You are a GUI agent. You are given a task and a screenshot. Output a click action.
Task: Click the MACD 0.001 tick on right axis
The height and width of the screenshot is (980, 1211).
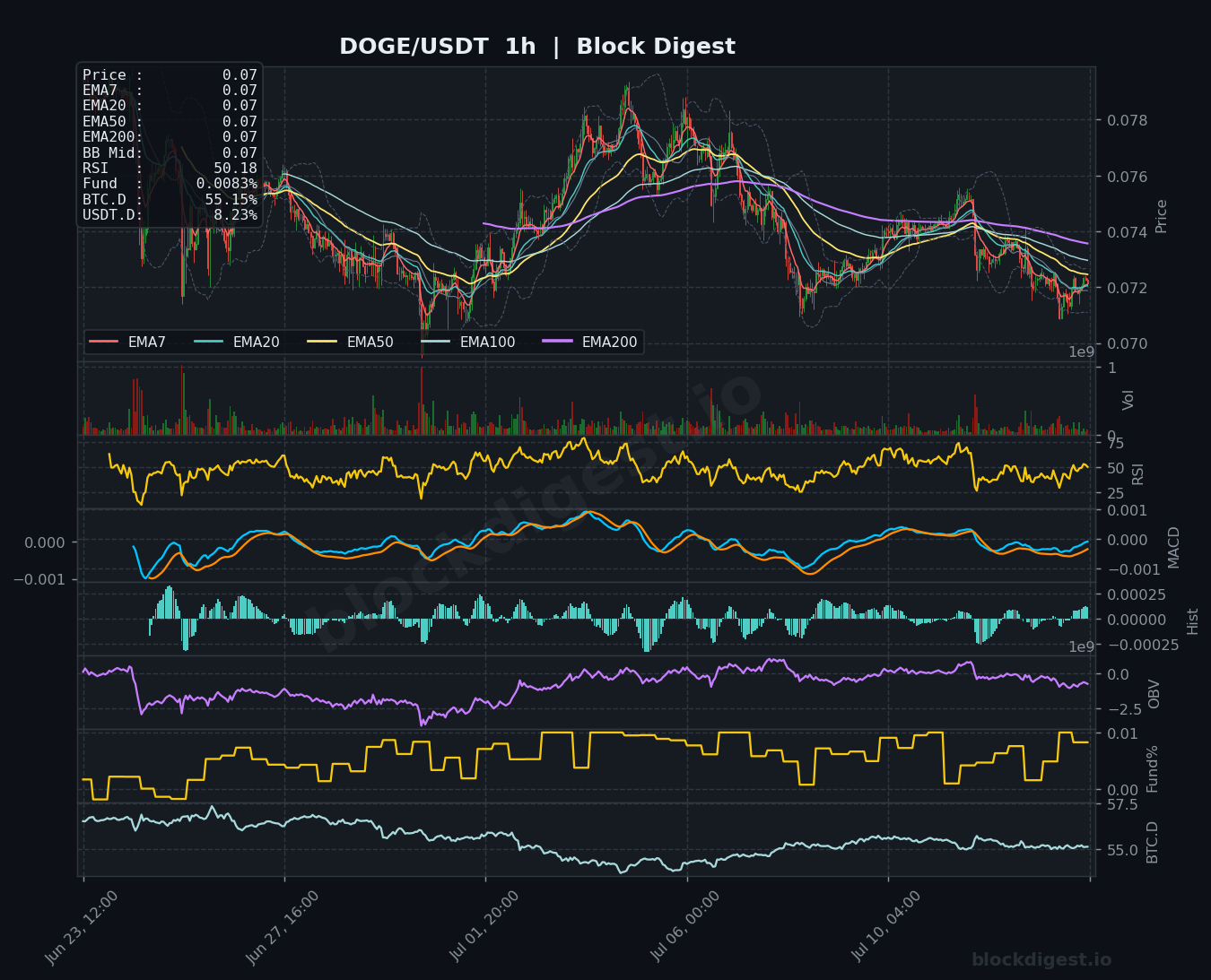click(x=1128, y=510)
